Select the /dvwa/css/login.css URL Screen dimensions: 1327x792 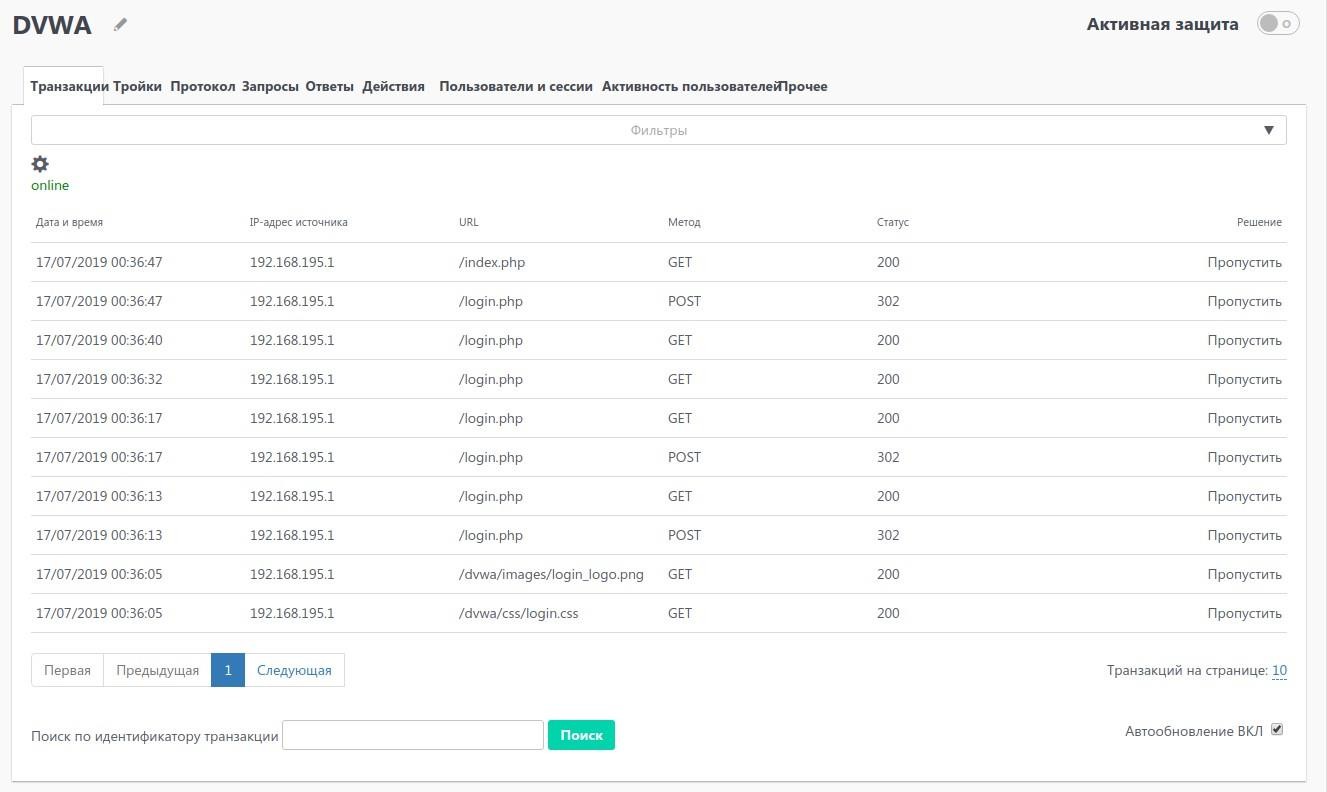coord(518,613)
